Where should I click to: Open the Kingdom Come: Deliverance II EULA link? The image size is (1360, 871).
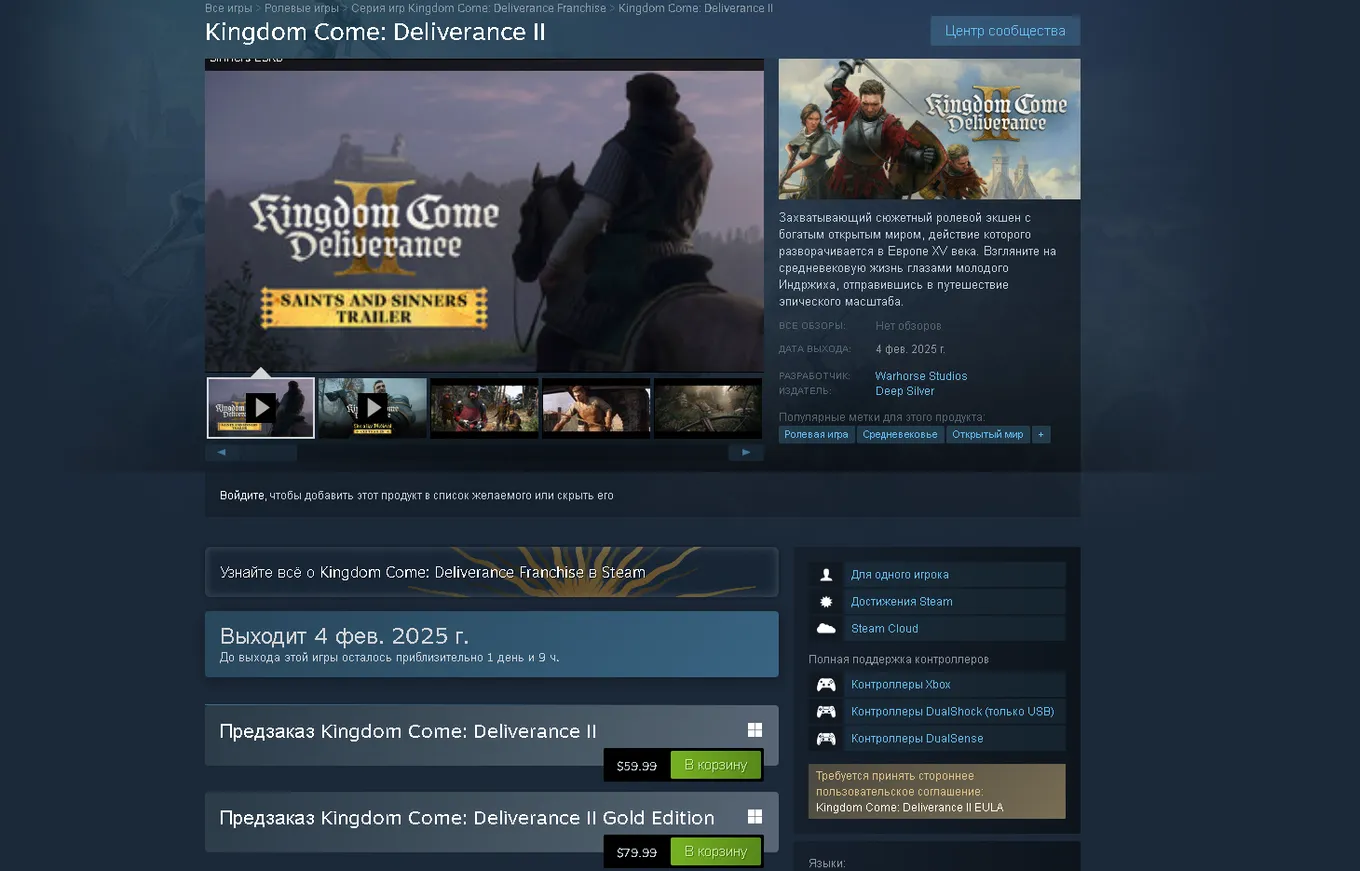point(910,807)
